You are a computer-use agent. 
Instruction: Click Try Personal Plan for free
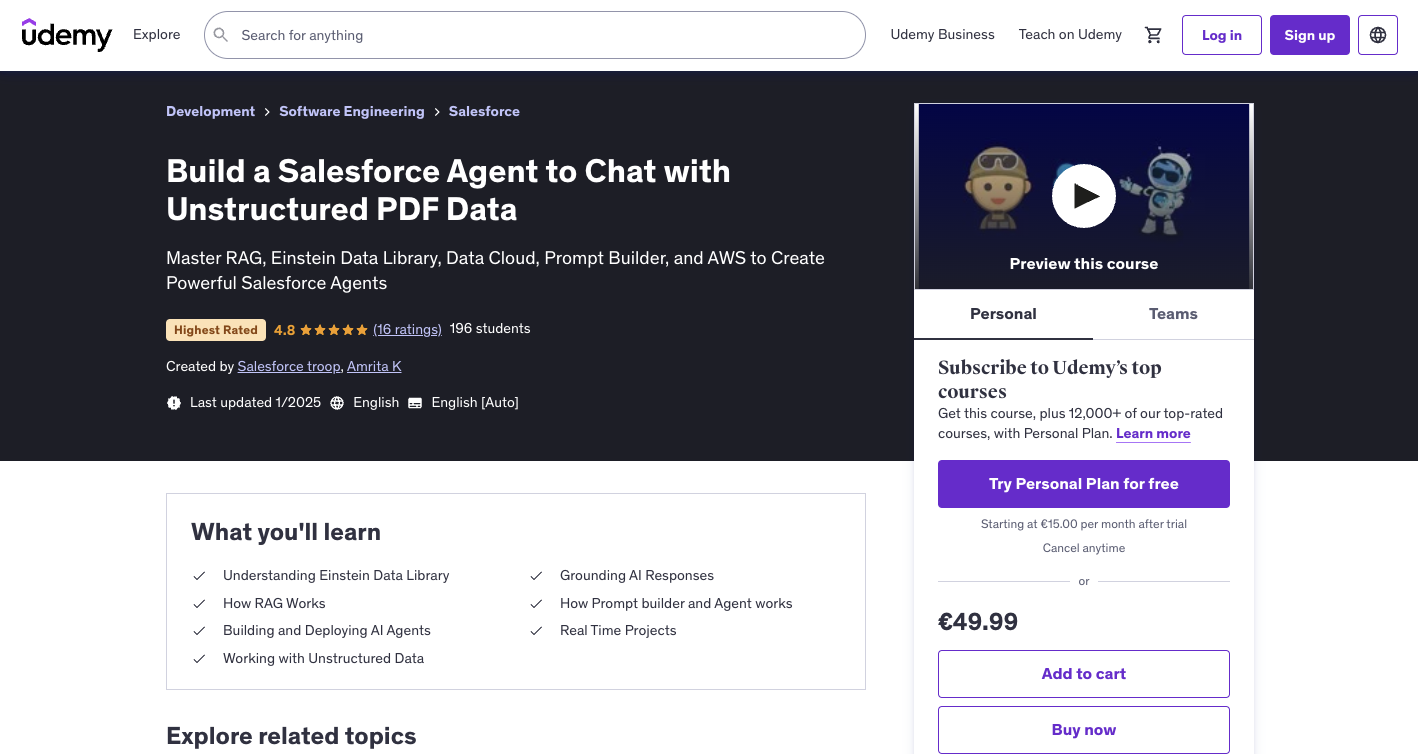pyautogui.click(x=1083, y=483)
